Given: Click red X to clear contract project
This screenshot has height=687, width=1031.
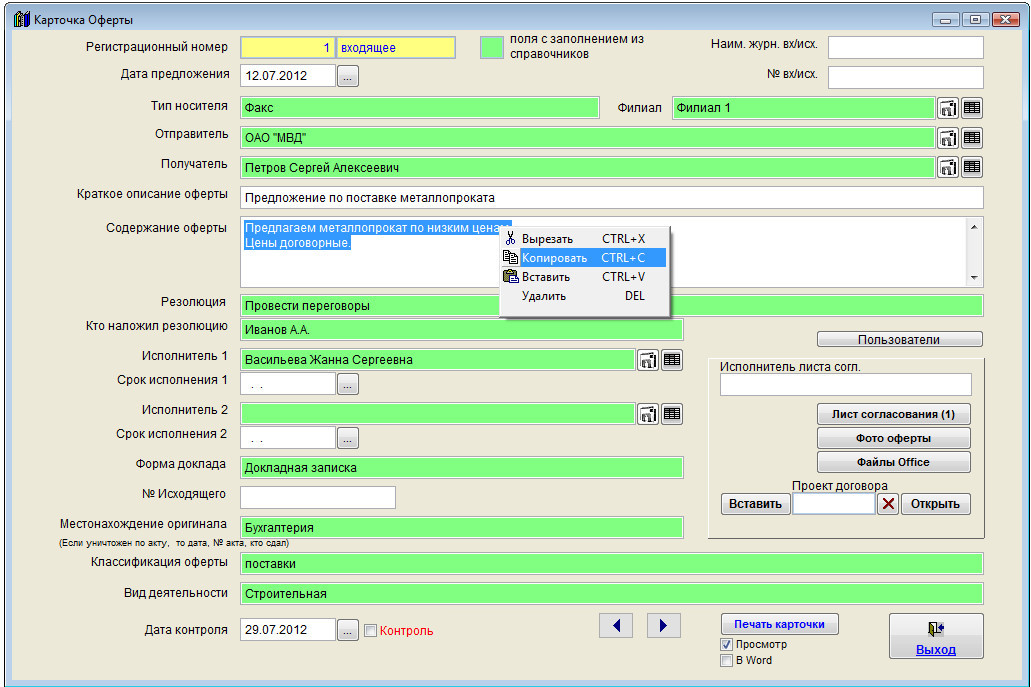Looking at the screenshot, I should point(887,504).
